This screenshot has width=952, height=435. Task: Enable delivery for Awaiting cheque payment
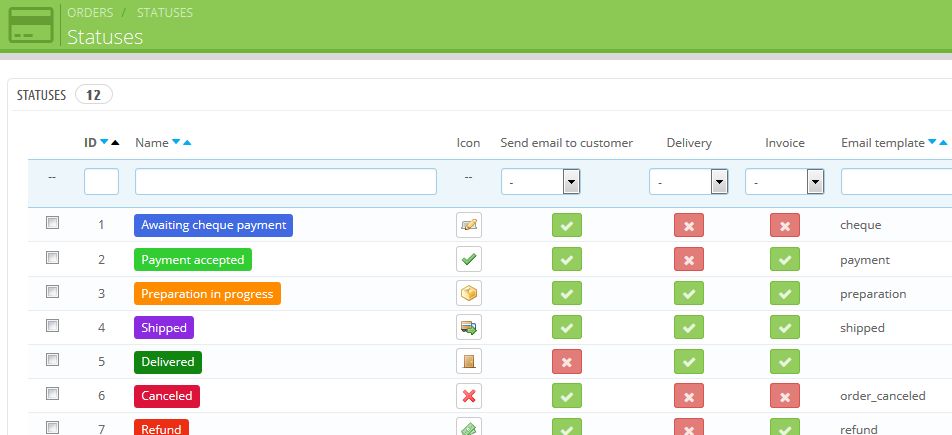coord(688,225)
